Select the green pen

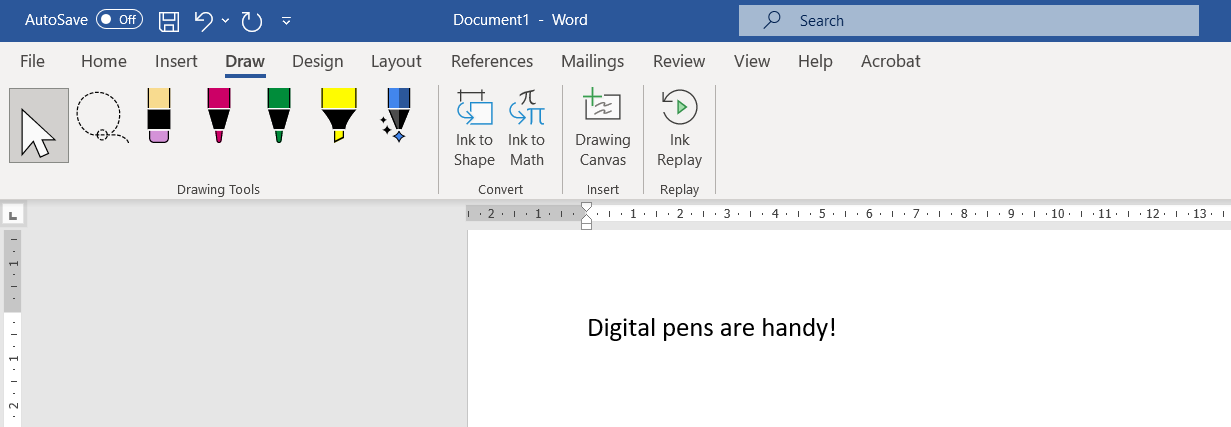point(279,115)
